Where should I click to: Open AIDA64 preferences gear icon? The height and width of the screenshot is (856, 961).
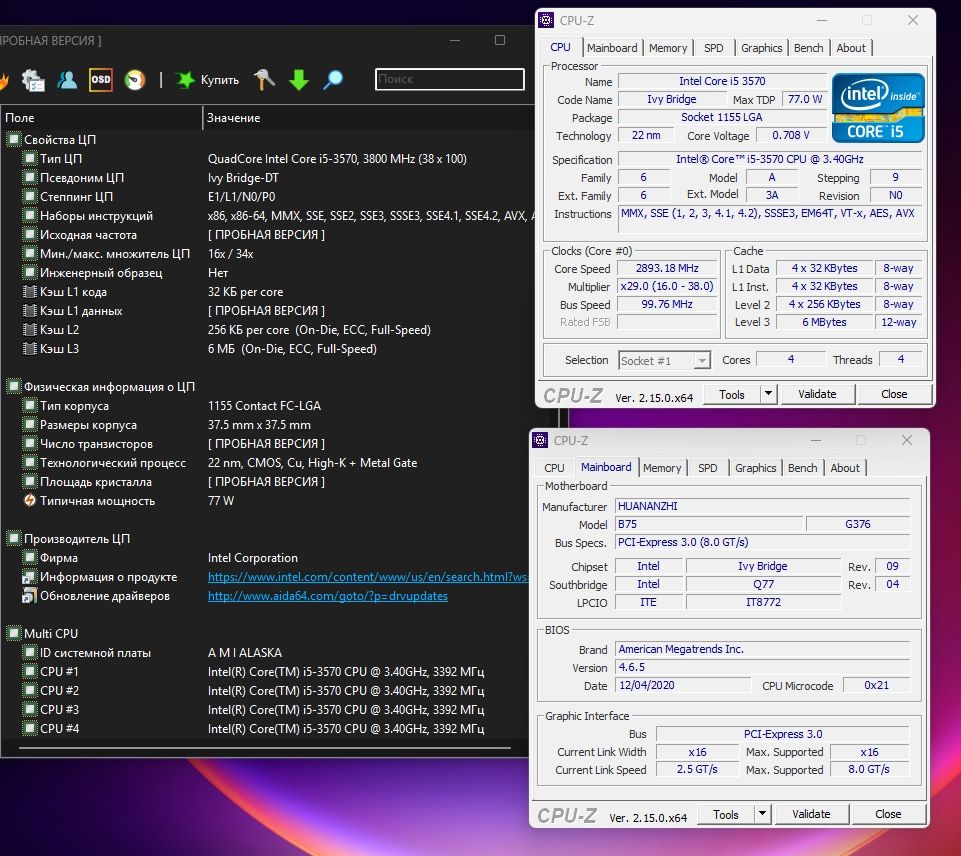coord(32,80)
